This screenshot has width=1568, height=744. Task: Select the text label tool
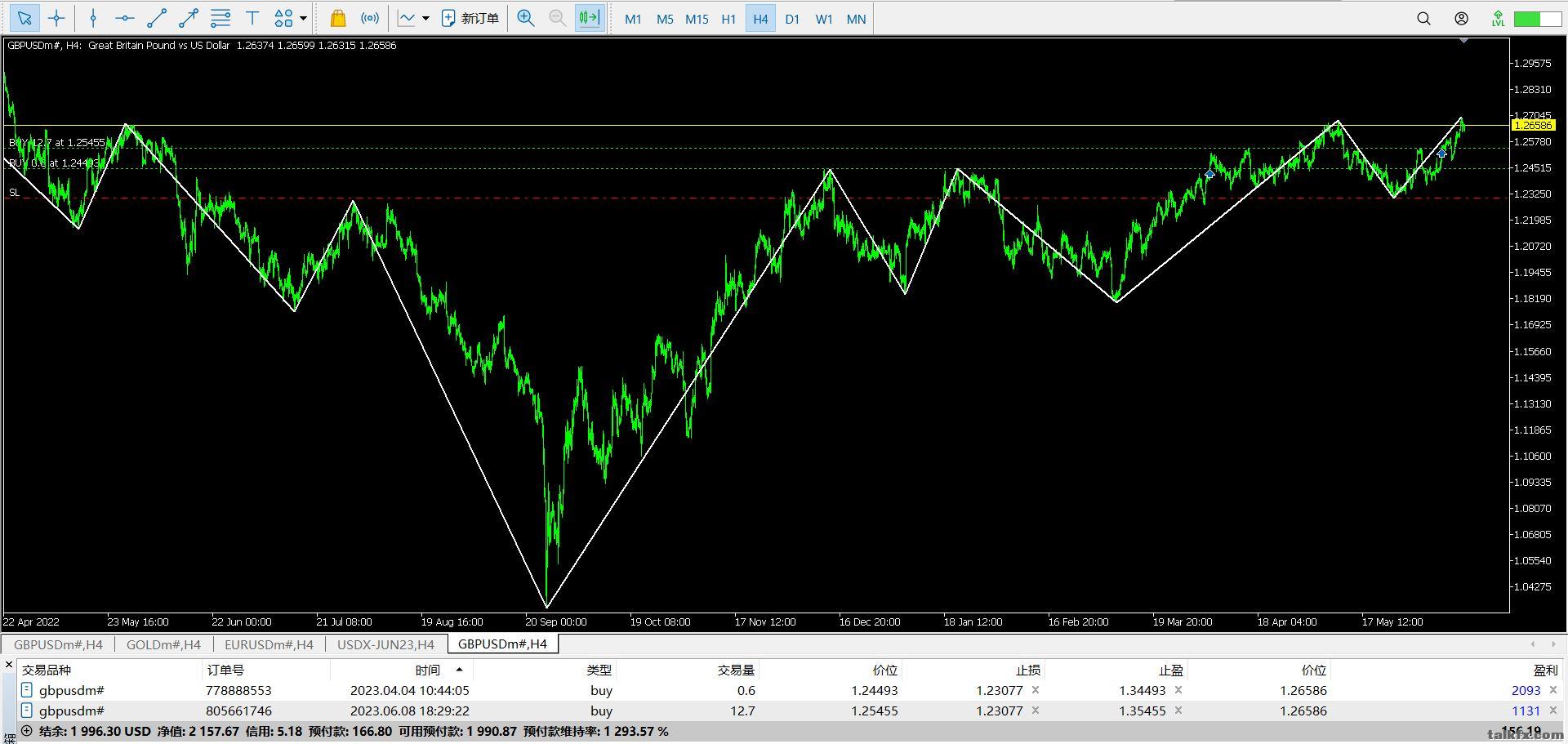tap(252, 18)
